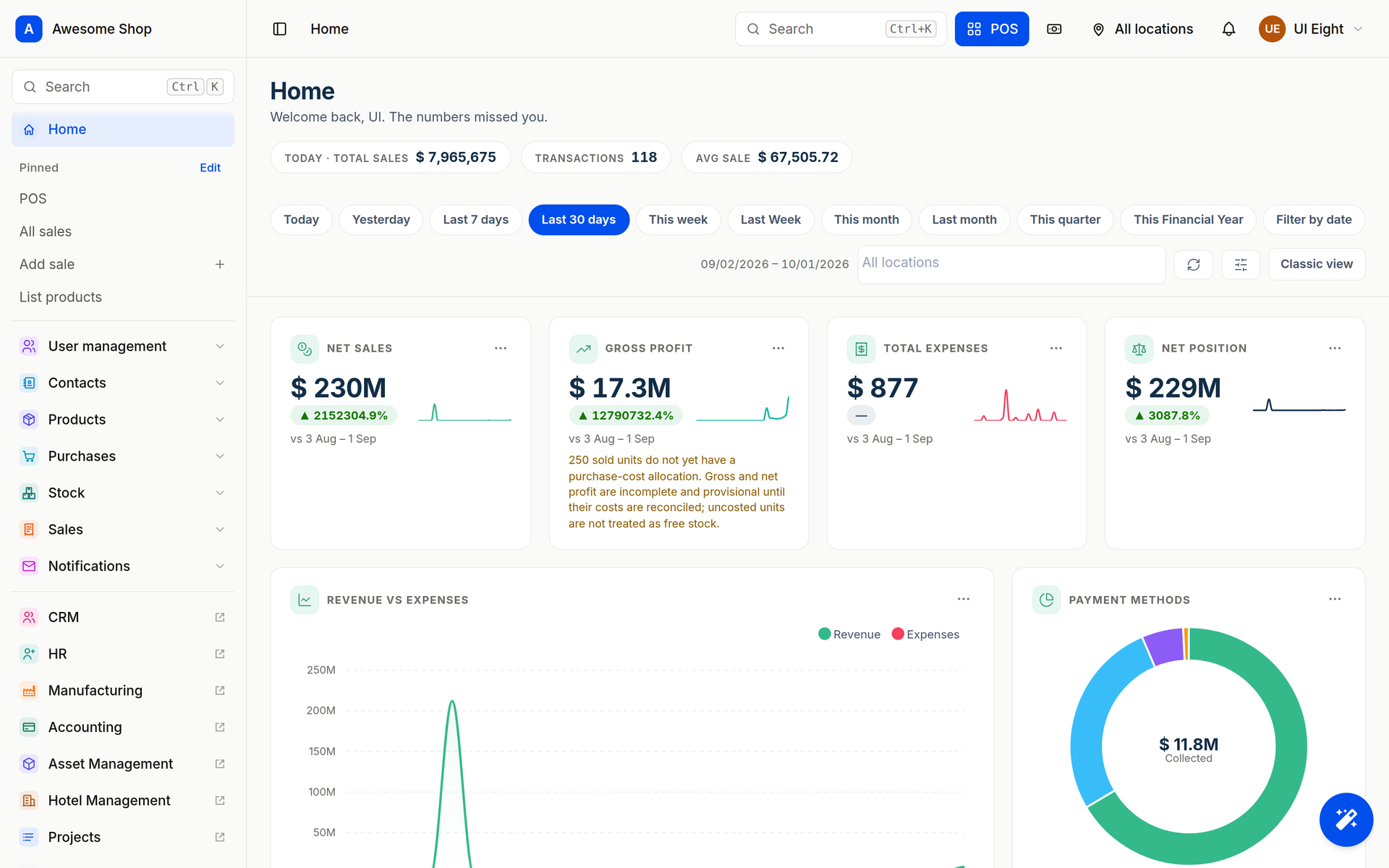Click the blue segment of payment donut
This screenshot has width=1389, height=868.
click(1090, 723)
